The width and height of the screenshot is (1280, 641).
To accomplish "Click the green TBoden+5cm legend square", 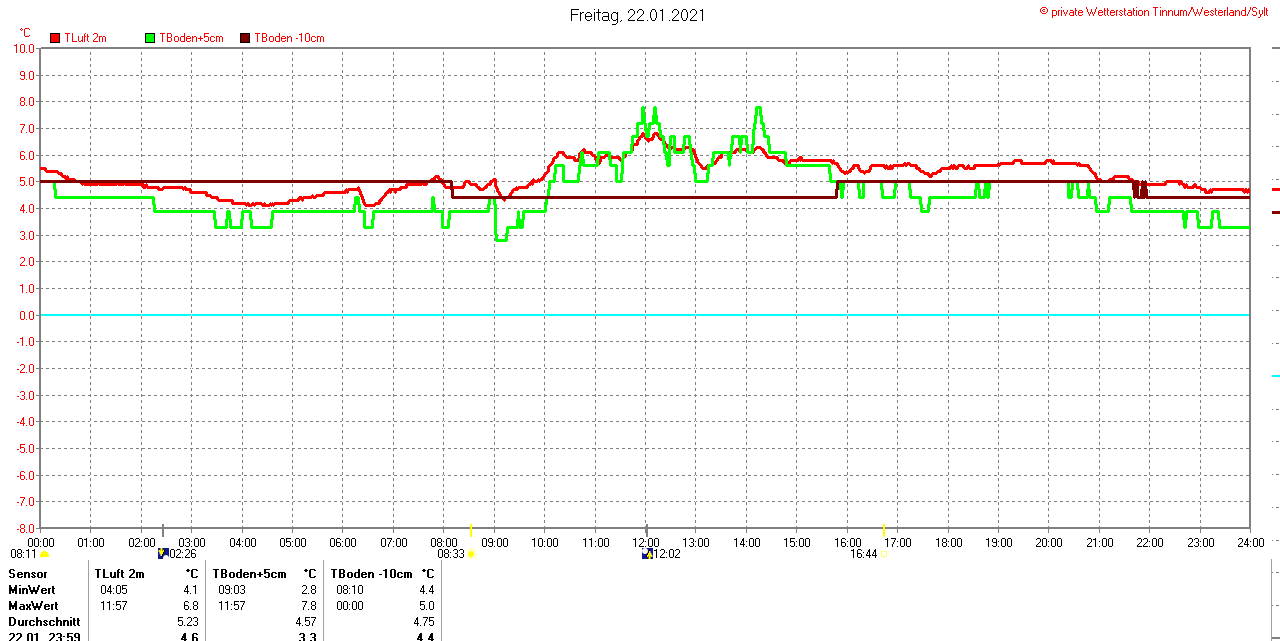I will point(151,38).
